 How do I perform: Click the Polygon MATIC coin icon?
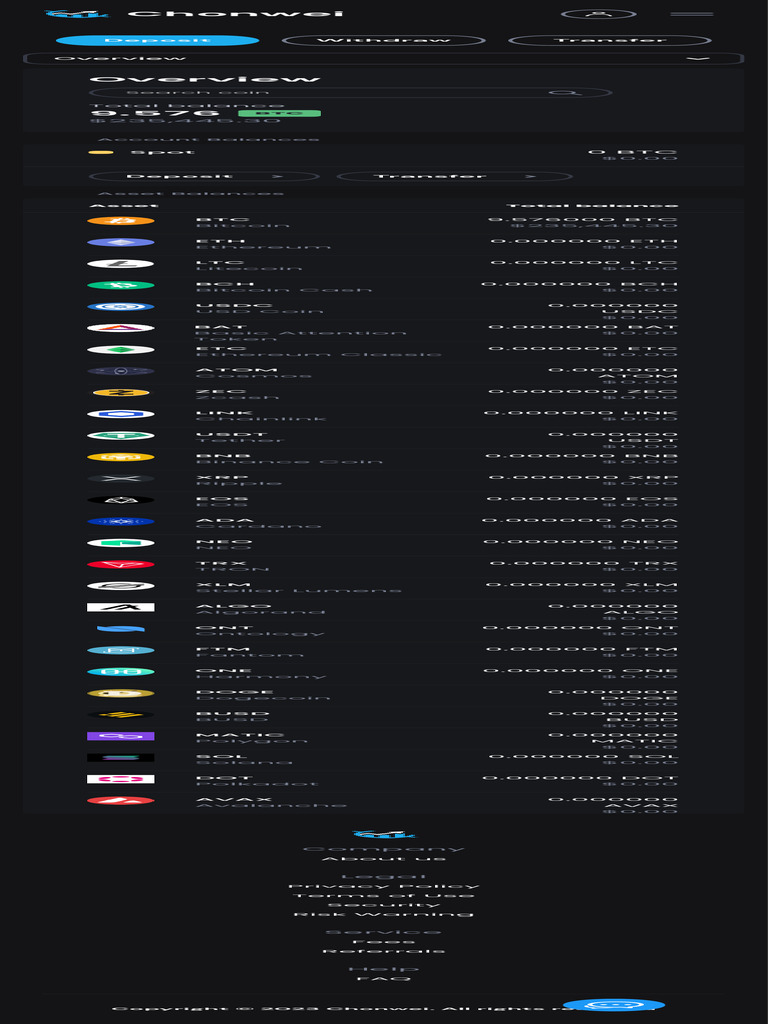coord(121,736)
